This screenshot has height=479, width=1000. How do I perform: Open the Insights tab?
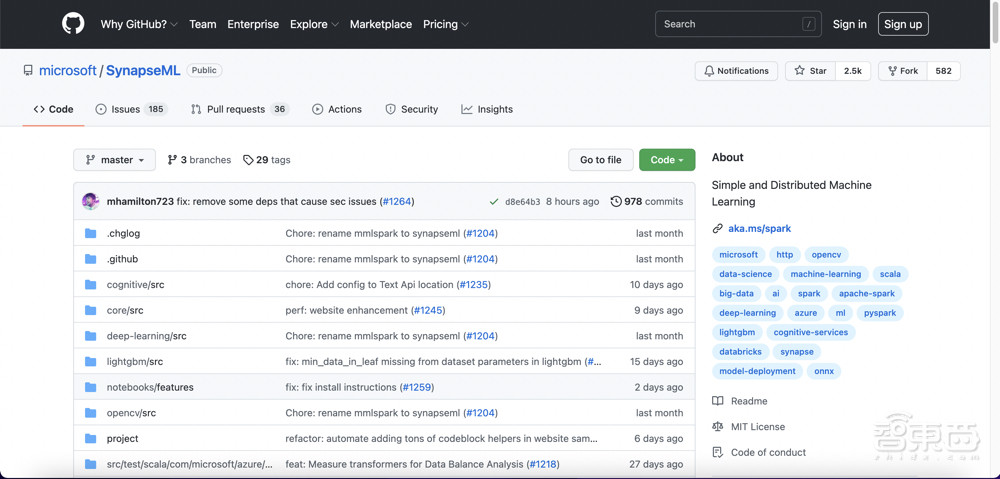[487, 109]
